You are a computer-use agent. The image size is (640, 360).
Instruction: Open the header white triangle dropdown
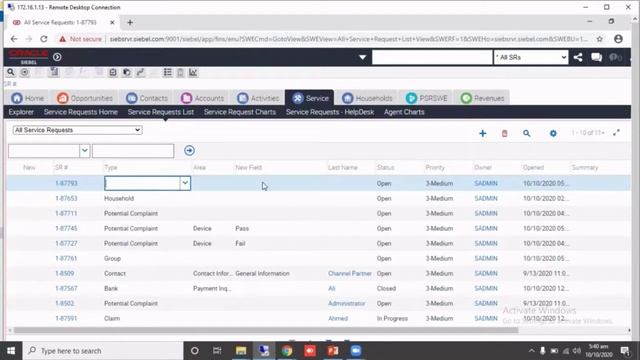coord(362,58)
